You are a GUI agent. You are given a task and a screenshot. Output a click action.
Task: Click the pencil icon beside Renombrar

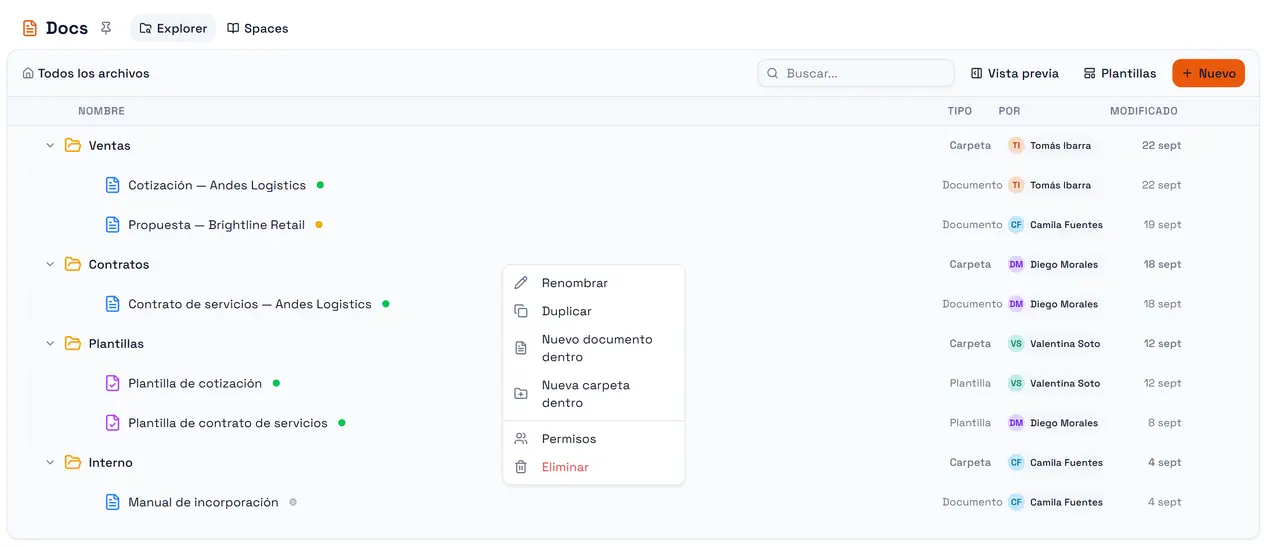tap(521, 283)
